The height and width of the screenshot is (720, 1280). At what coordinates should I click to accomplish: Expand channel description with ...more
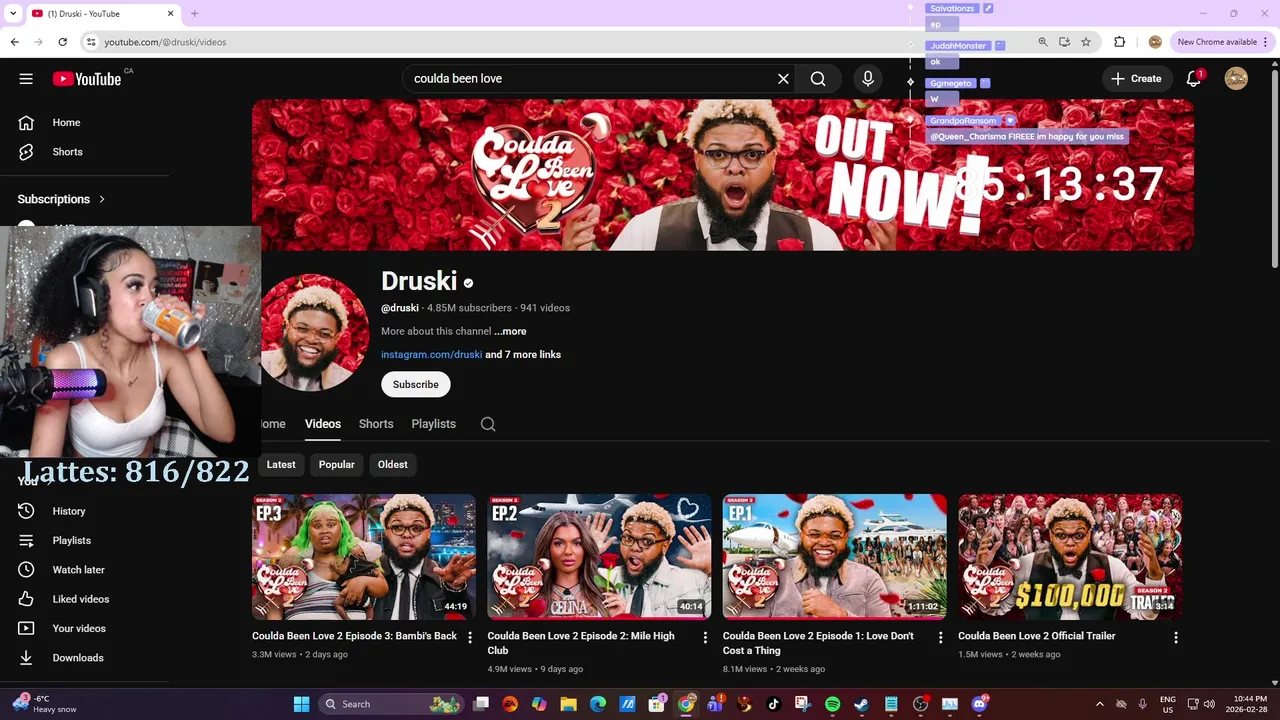point(510,331)
